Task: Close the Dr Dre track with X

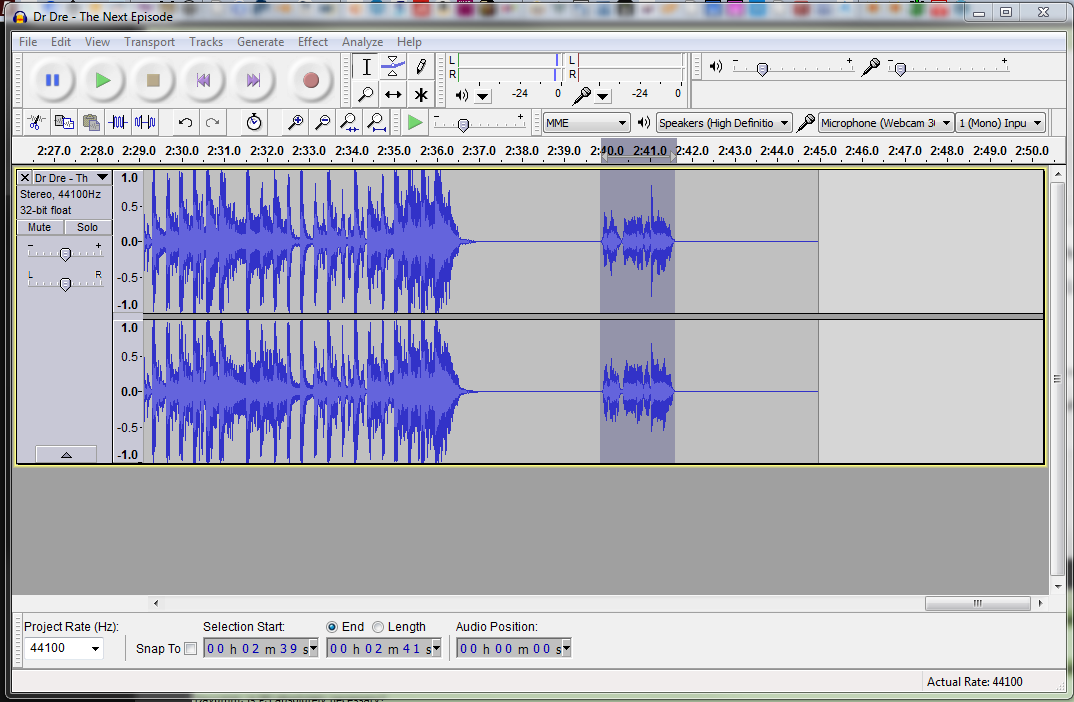Action: click(25, 178)
